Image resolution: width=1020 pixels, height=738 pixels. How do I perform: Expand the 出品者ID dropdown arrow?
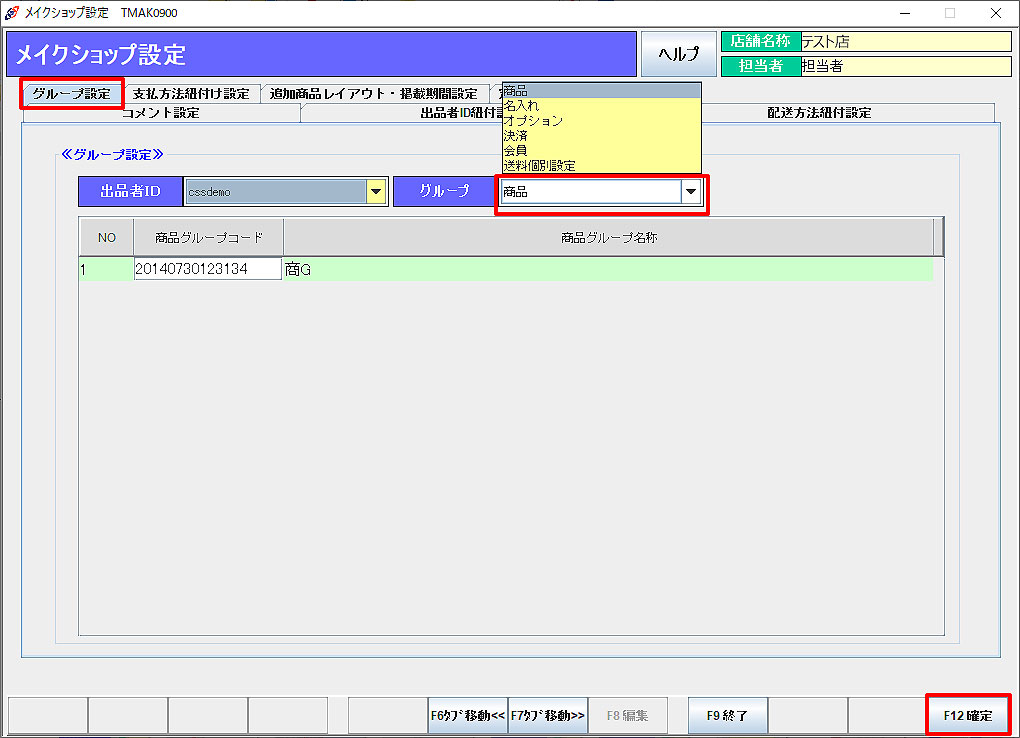pos(376,192)
